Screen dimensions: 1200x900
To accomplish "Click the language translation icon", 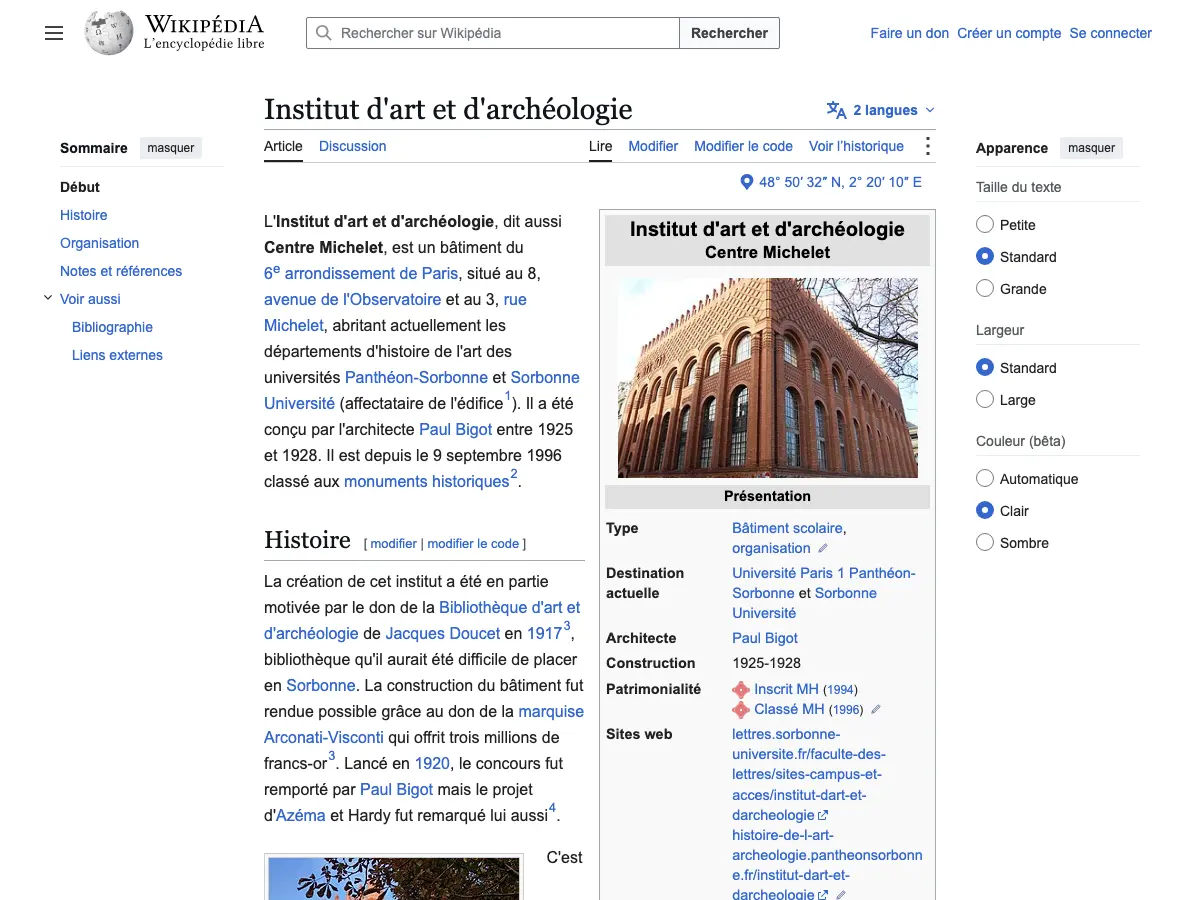I will point(836,110).
